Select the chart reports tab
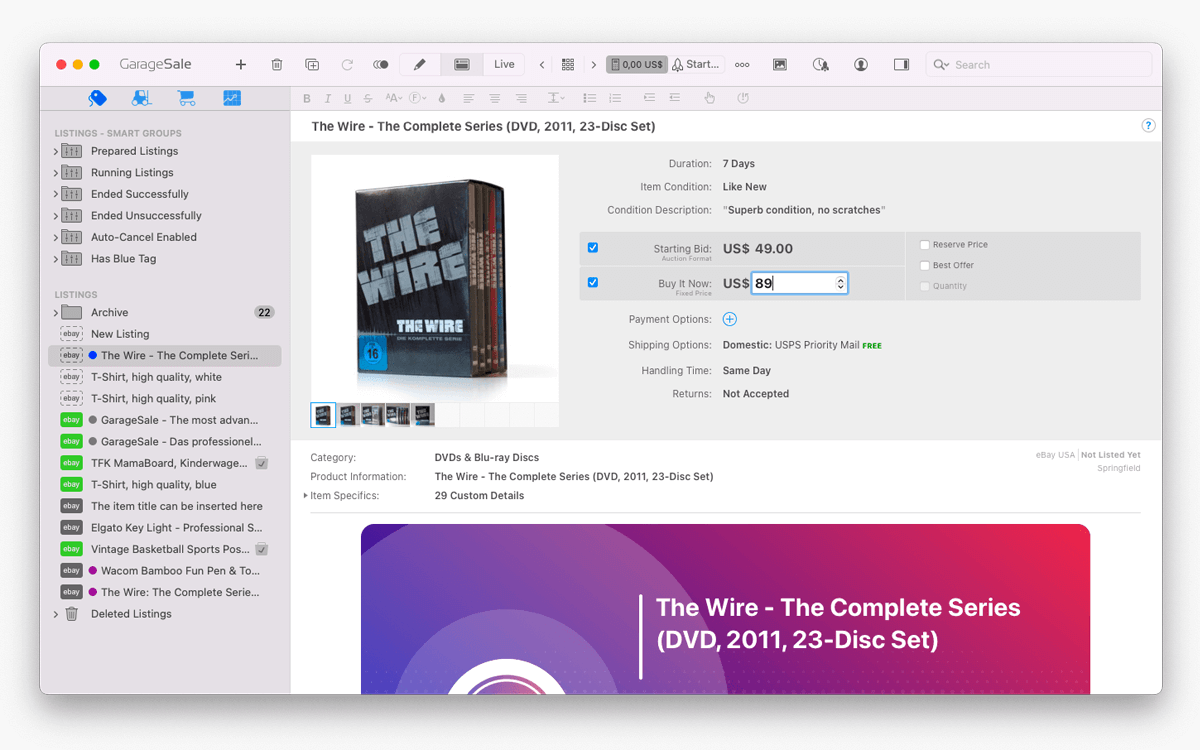Image resolution: width=1200 pixels, height=750 pixels. point(231,98)
